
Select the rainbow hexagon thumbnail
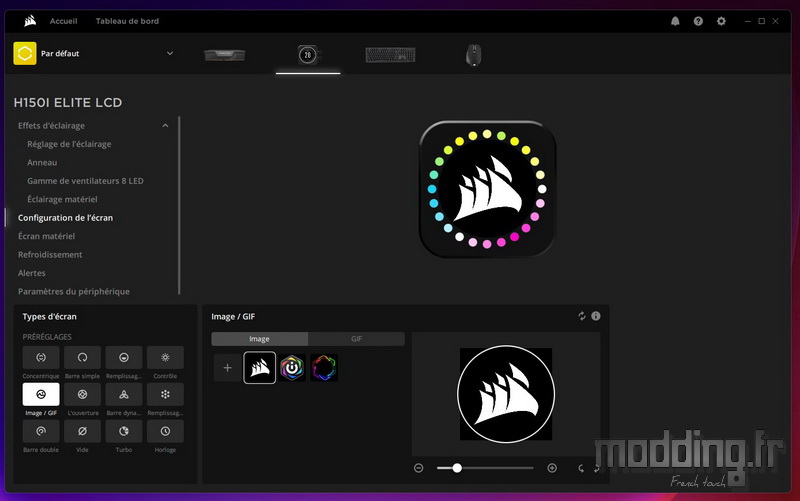[x=324, y=367]
